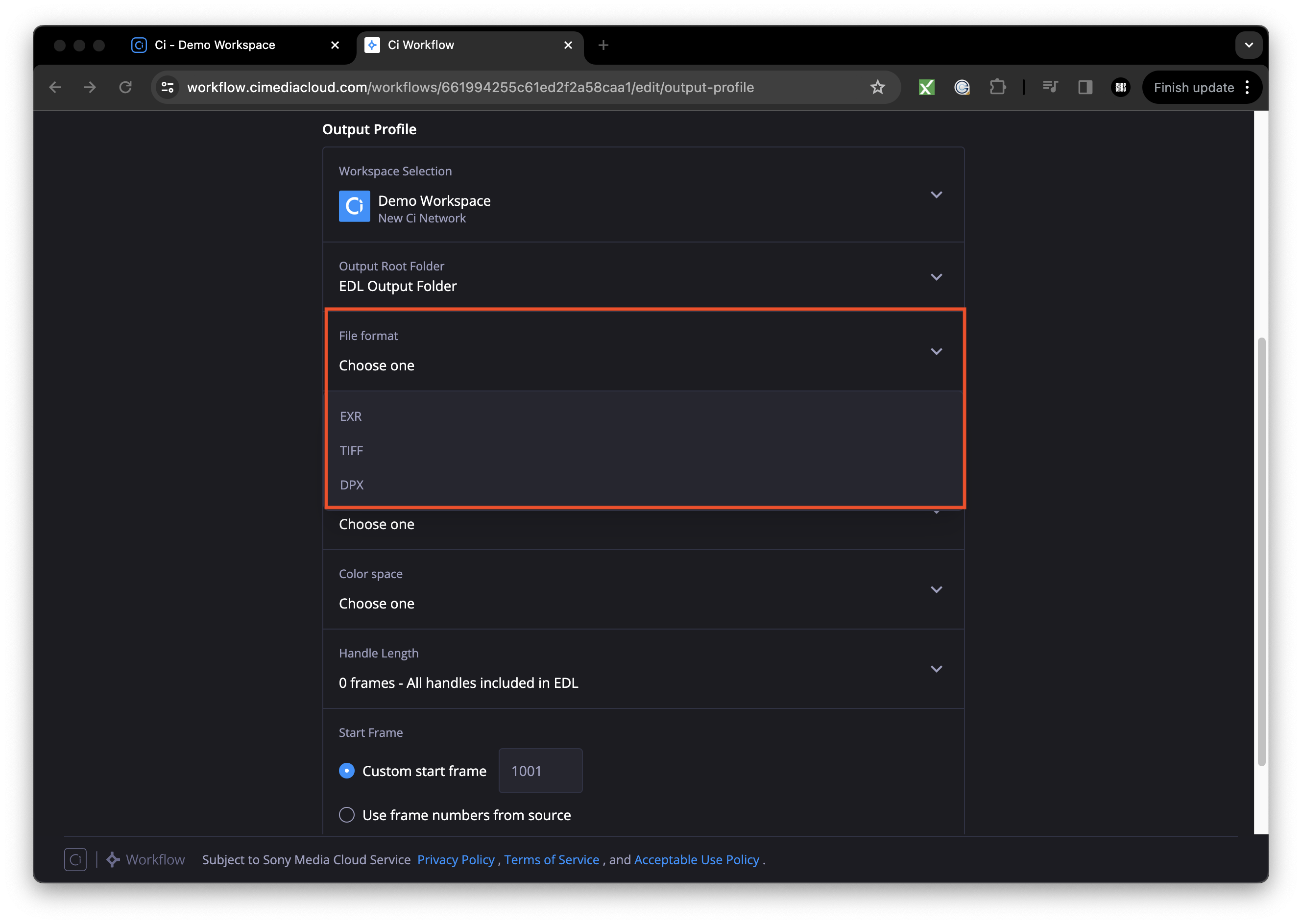This screenshot has width=1302, height=924.
Task: Toggle the browser side panel icon
Action: pos(1085,87)
